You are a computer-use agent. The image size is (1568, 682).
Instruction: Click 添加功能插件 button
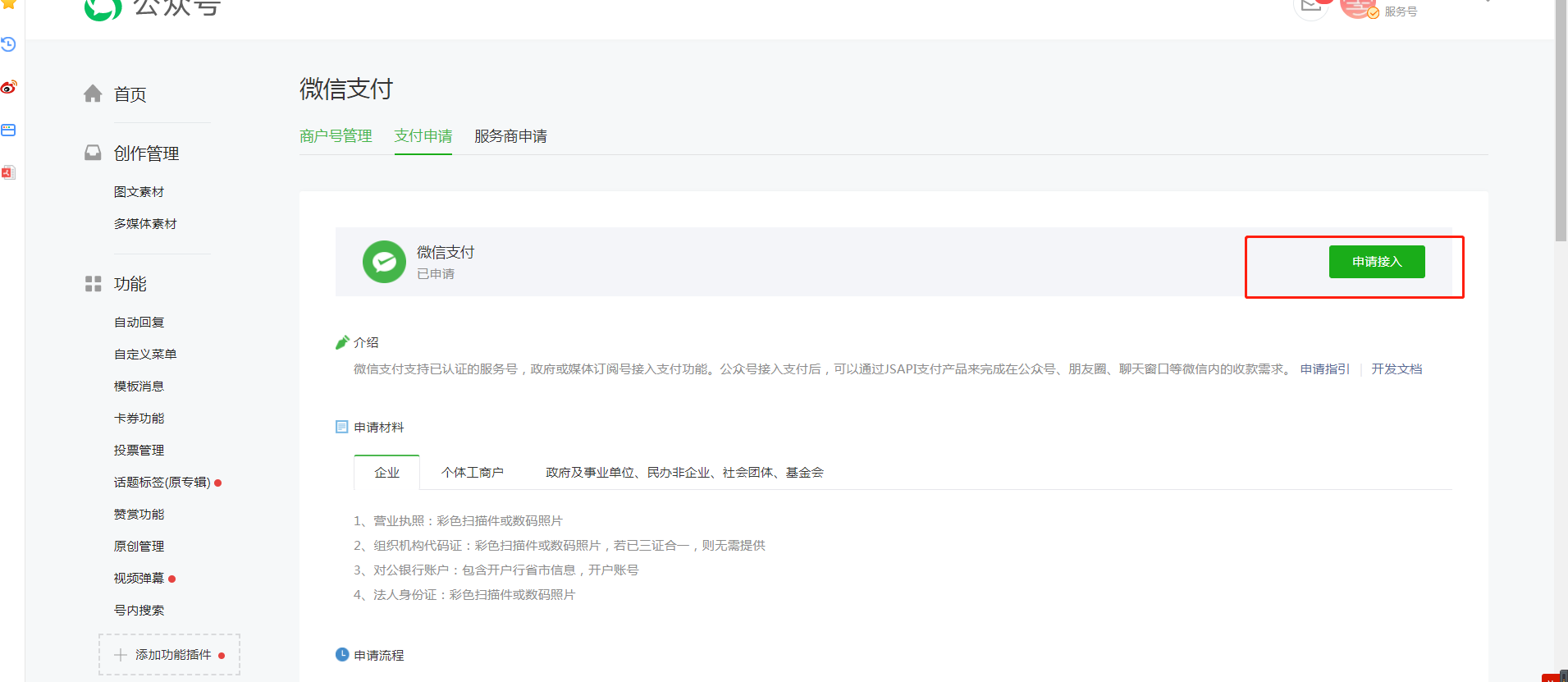(170, 654)
